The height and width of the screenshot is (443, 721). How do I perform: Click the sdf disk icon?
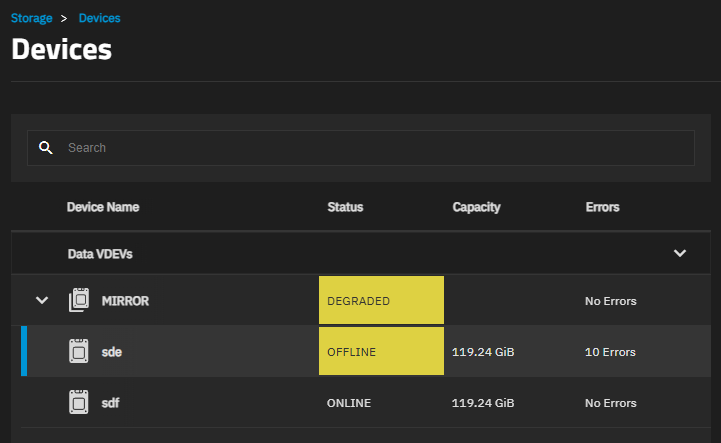[x=79, y=402]
